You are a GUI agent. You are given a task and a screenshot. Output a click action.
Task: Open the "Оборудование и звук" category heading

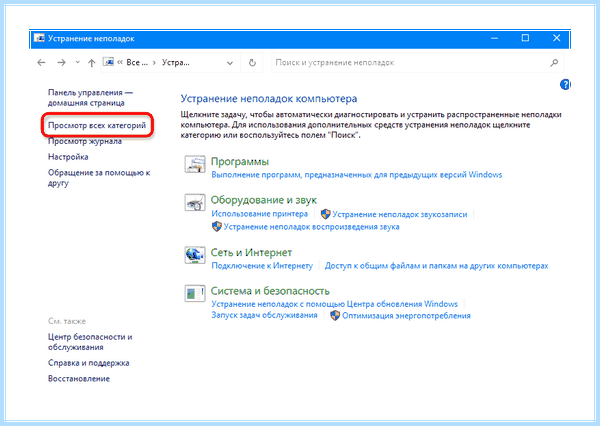(x=264, y=200)
